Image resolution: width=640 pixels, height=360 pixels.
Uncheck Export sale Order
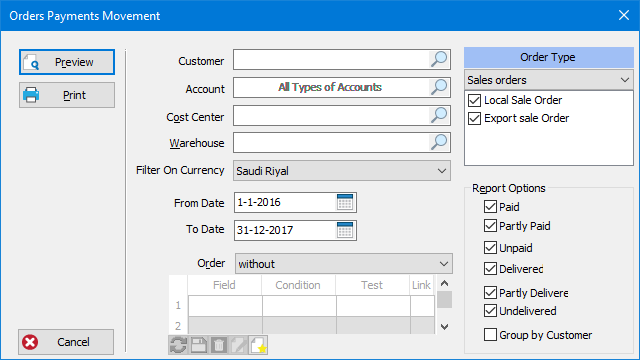[474, 118]
